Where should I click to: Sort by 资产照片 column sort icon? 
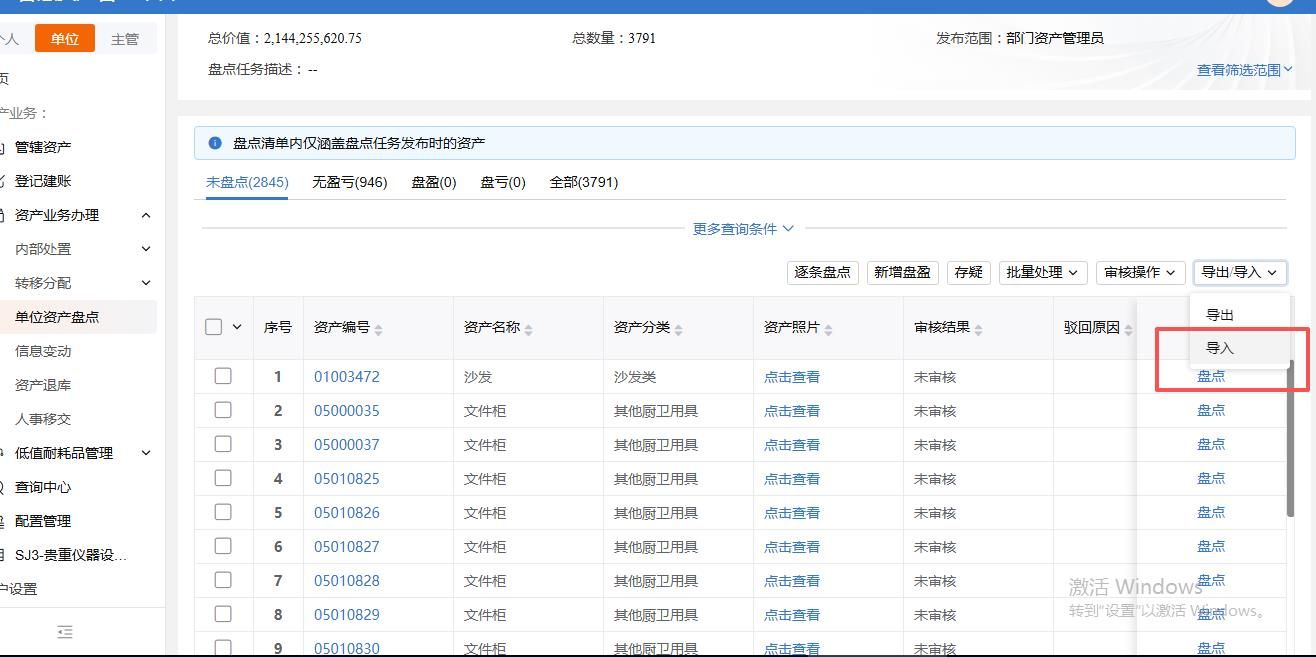829,329
